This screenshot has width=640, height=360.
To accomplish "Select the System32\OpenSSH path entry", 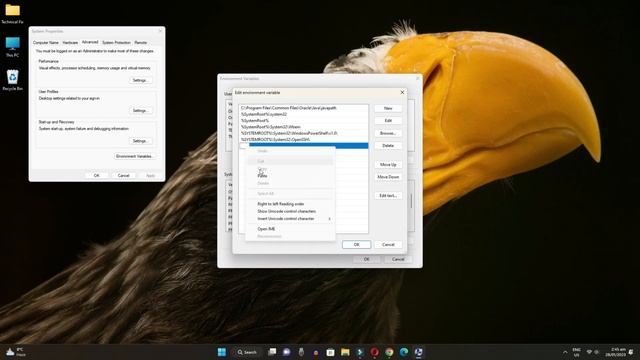I will [x=304, y=140].
